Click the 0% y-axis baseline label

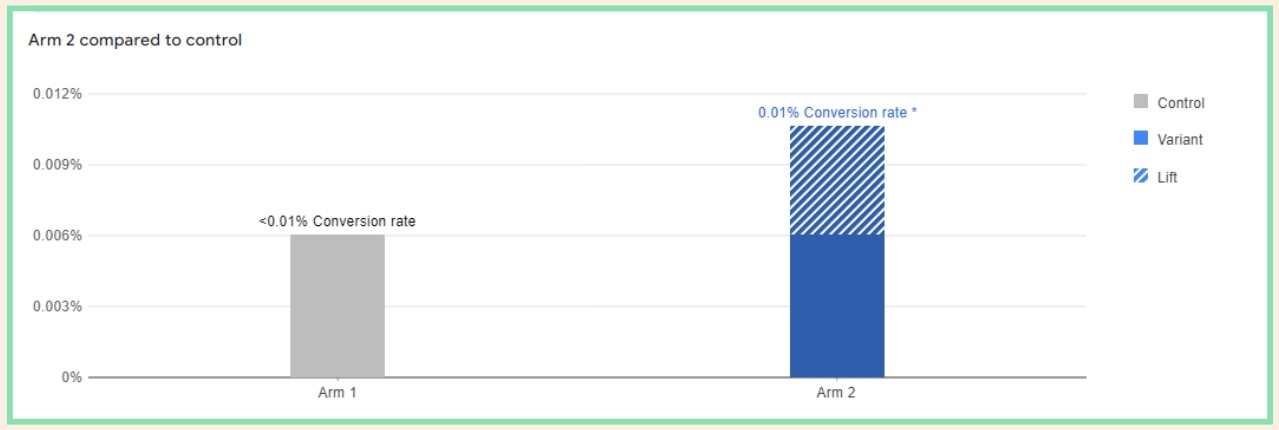tap(70, 378)
